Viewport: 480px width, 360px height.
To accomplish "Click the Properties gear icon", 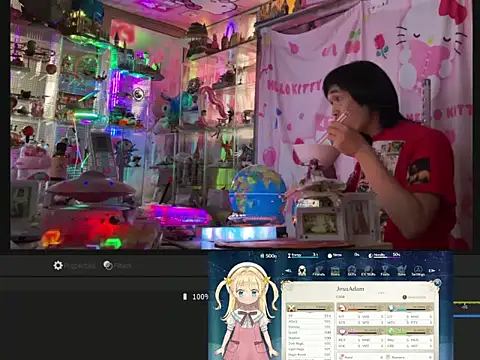I will pos(58,266).
